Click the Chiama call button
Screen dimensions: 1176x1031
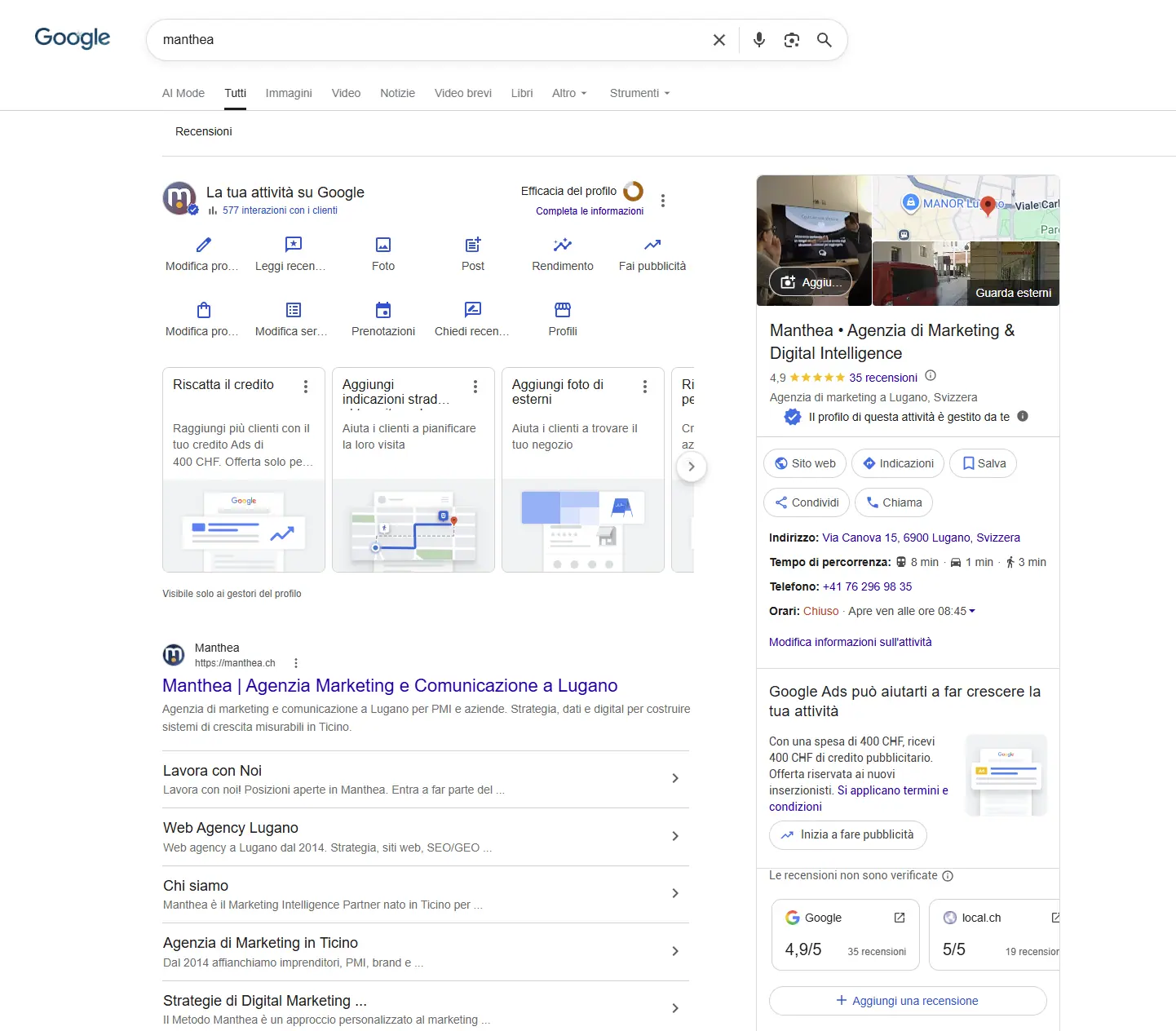pos(894,502)
